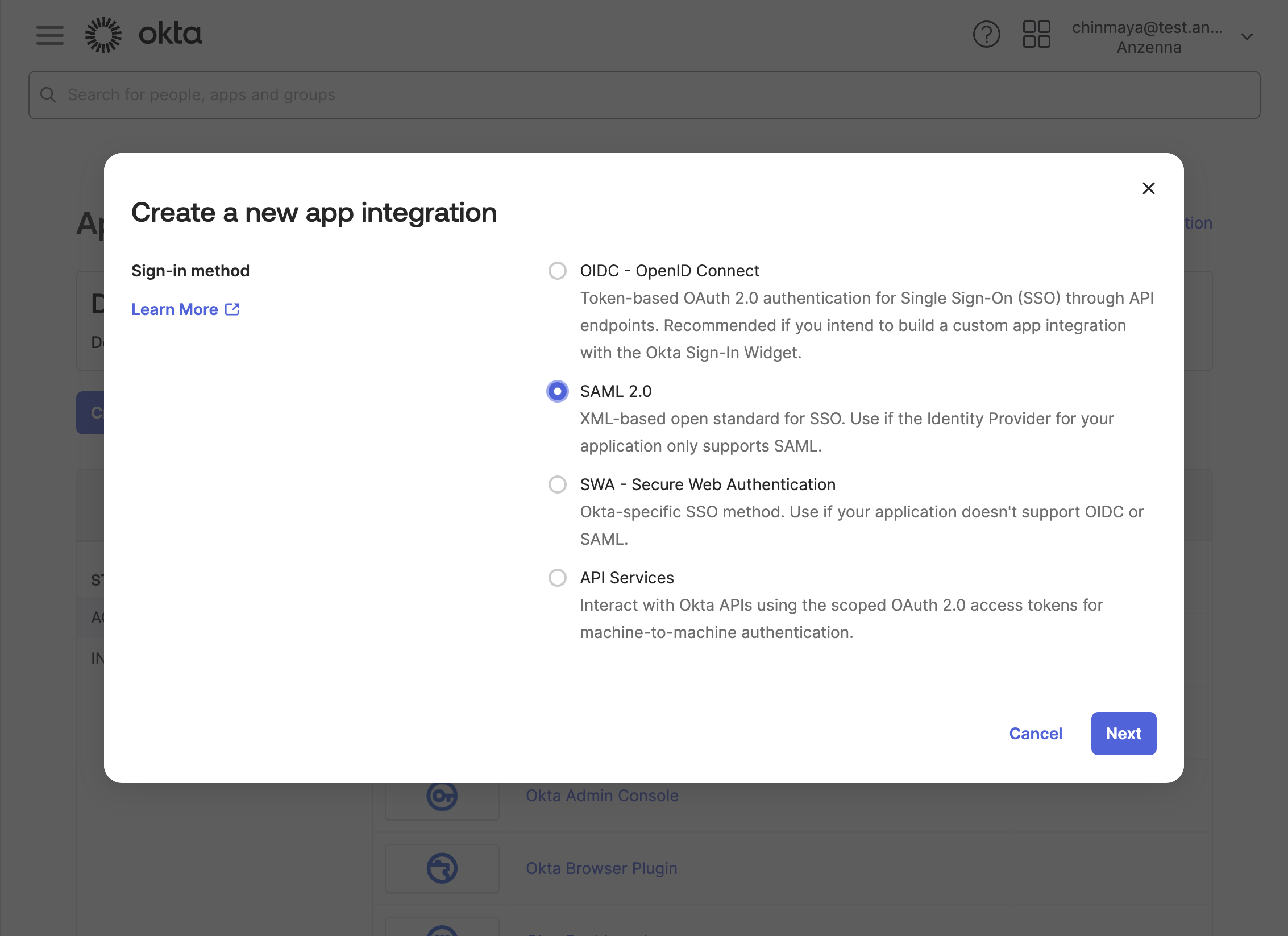Open the help question mark icon

(986, 35)
